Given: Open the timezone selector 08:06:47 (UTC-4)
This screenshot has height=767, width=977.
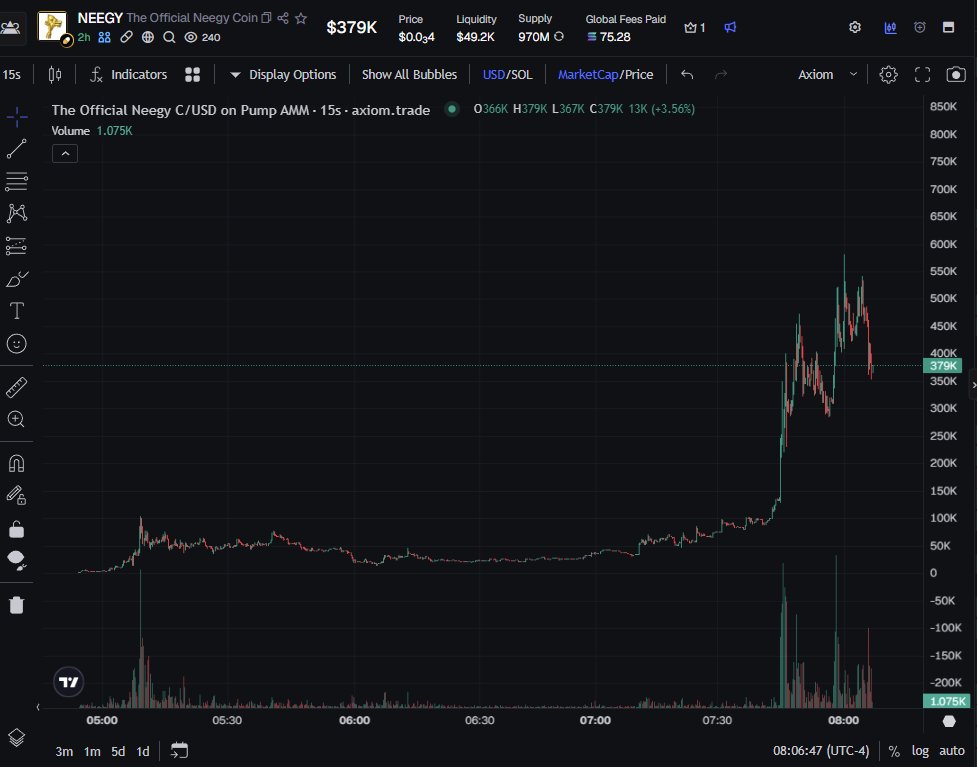Looking at the screenshot, I should (821, 751).
